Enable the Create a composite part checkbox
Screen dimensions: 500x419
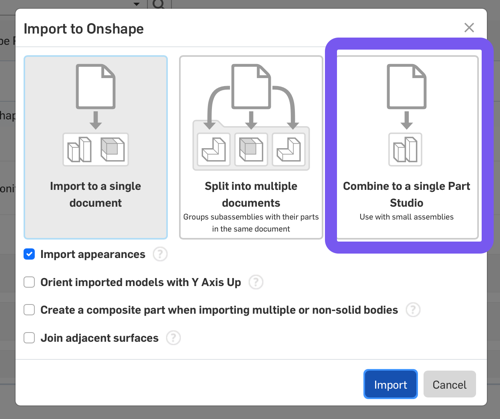(29, 310)
